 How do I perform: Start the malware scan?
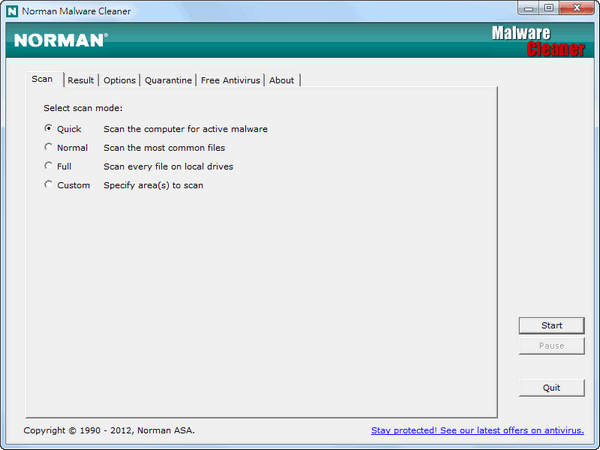pyautogui.click(x=551, y=326)
